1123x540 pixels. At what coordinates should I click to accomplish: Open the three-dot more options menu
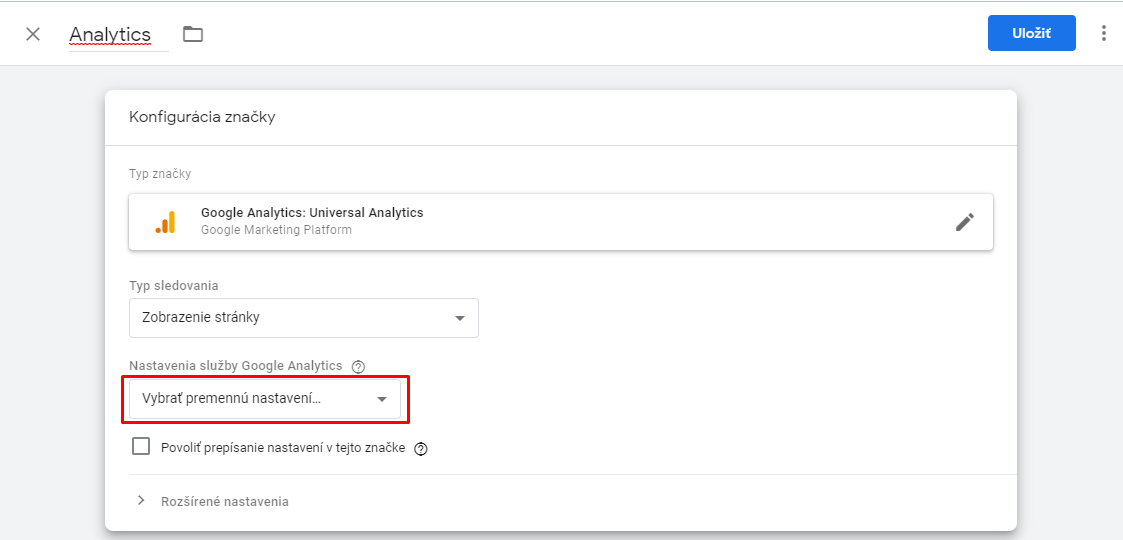point(1104,33)
